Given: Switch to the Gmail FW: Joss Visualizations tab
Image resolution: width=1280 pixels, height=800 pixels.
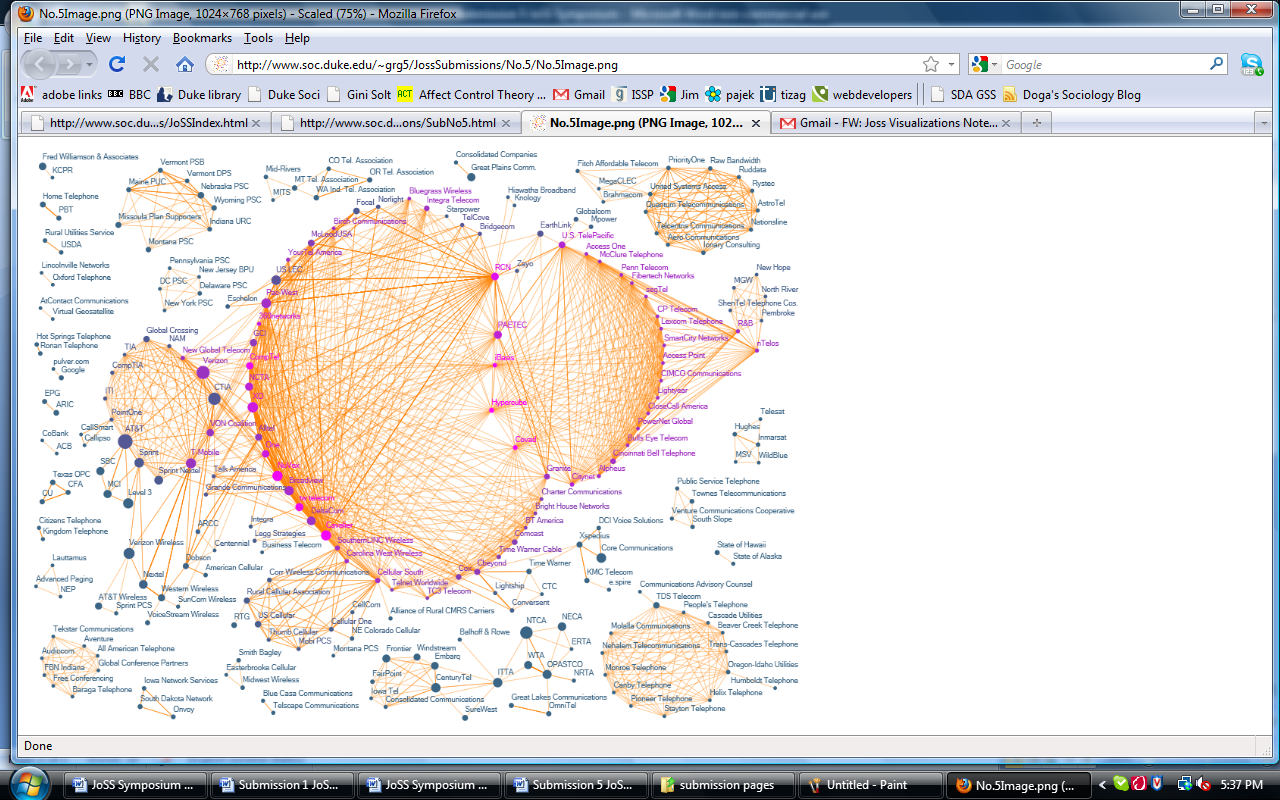Looking at the screenshot, I should (x=897, y=123).
